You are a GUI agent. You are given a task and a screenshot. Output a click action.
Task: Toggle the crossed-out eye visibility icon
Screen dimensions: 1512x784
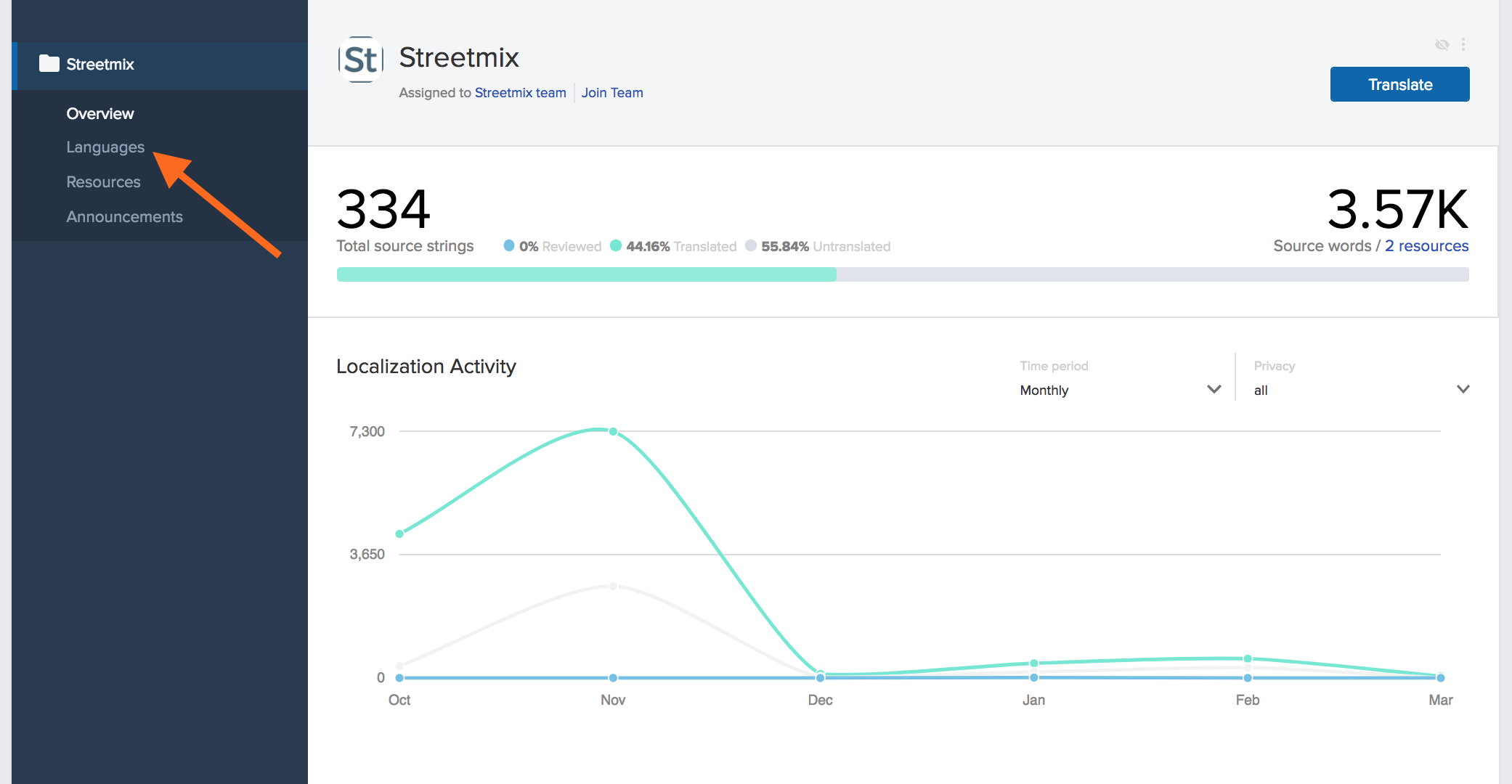coord(1442,45)
